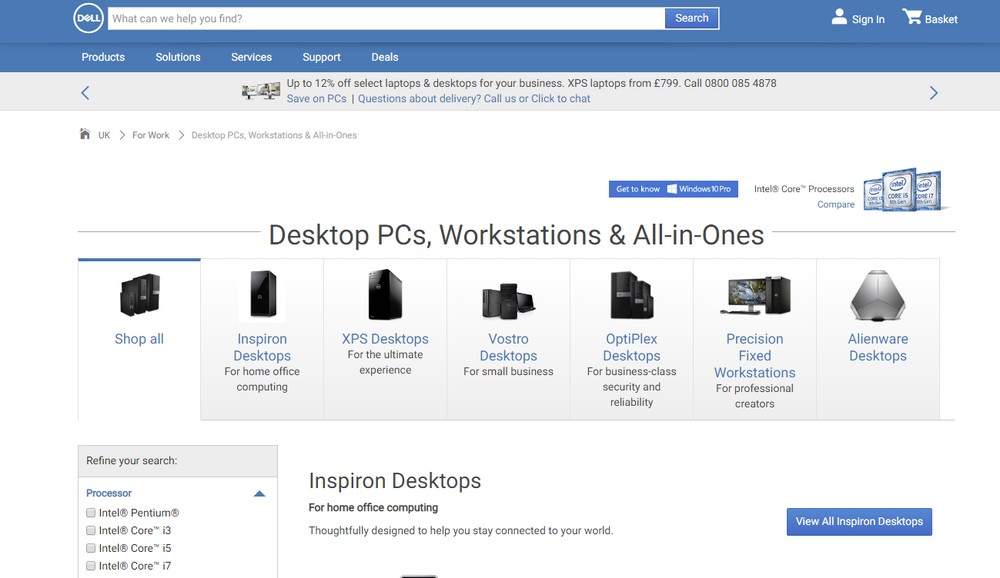Click the Processor filter heading
The height and width of the screenshot is (578, 1000).
pyautogui.click(x=109, y=493)
